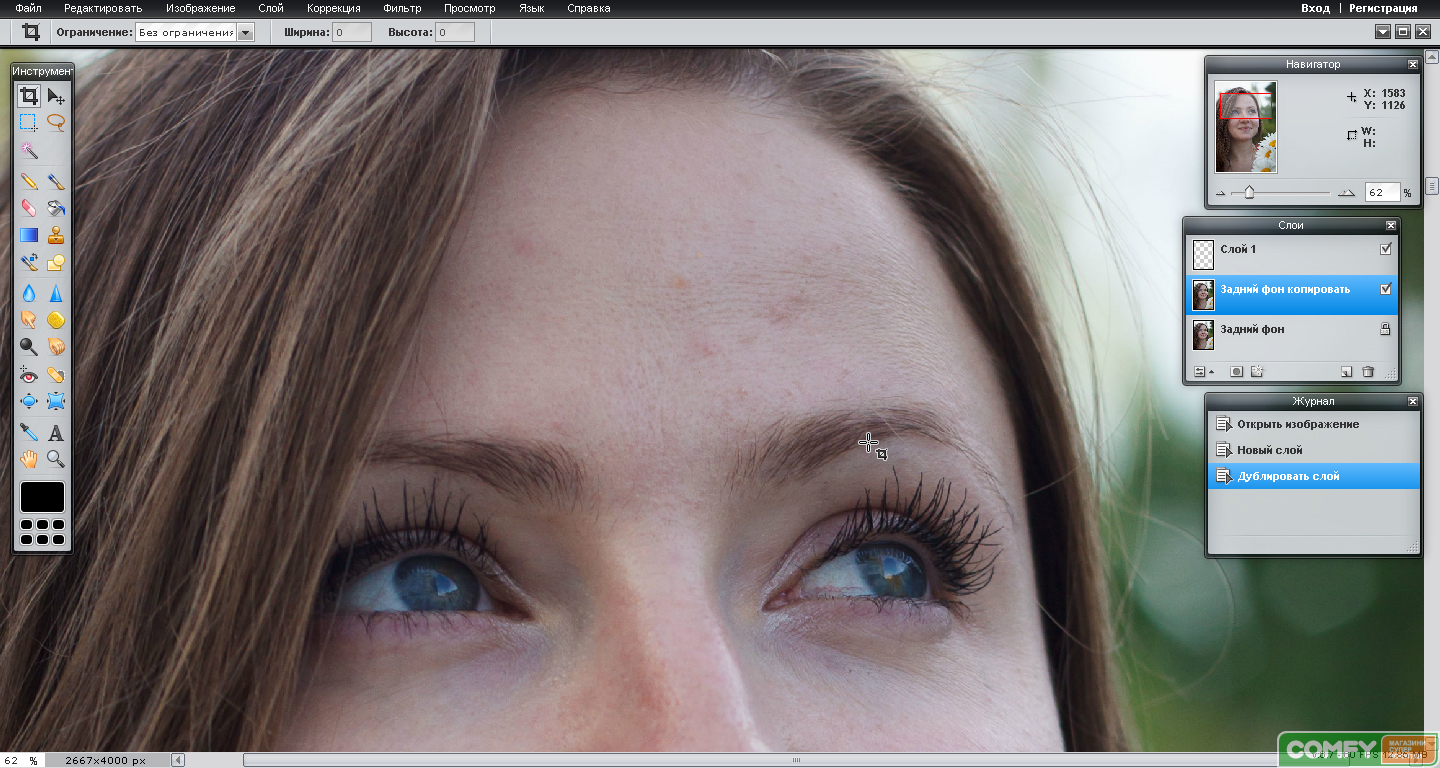Open the Изображение menu
Image resolution: width=1440 pixels, height=768 pixels.
coord(201,8)
